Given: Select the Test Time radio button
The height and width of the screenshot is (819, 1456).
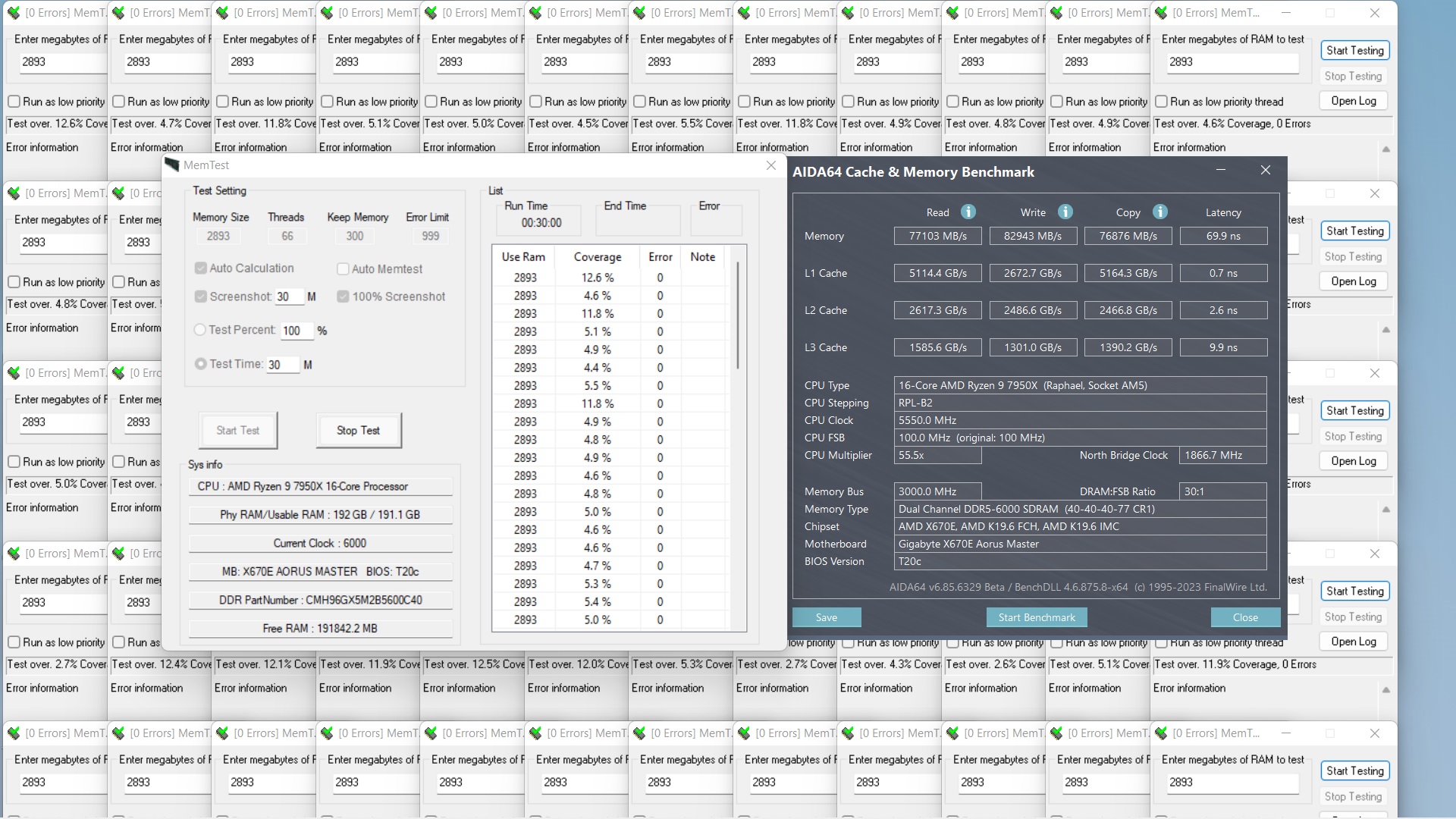Looking at the screenshot, I should (x=200, y=364).
